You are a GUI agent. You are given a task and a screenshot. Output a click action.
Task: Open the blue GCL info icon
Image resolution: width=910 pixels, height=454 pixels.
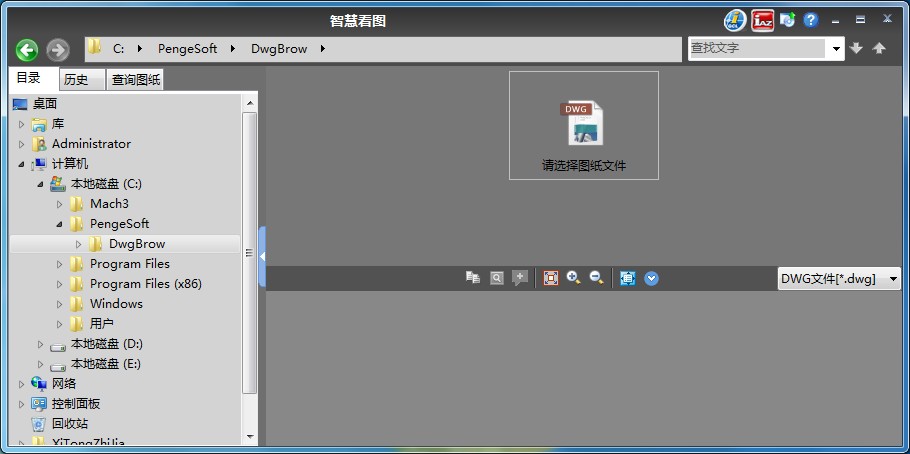(x=735, y=21)
